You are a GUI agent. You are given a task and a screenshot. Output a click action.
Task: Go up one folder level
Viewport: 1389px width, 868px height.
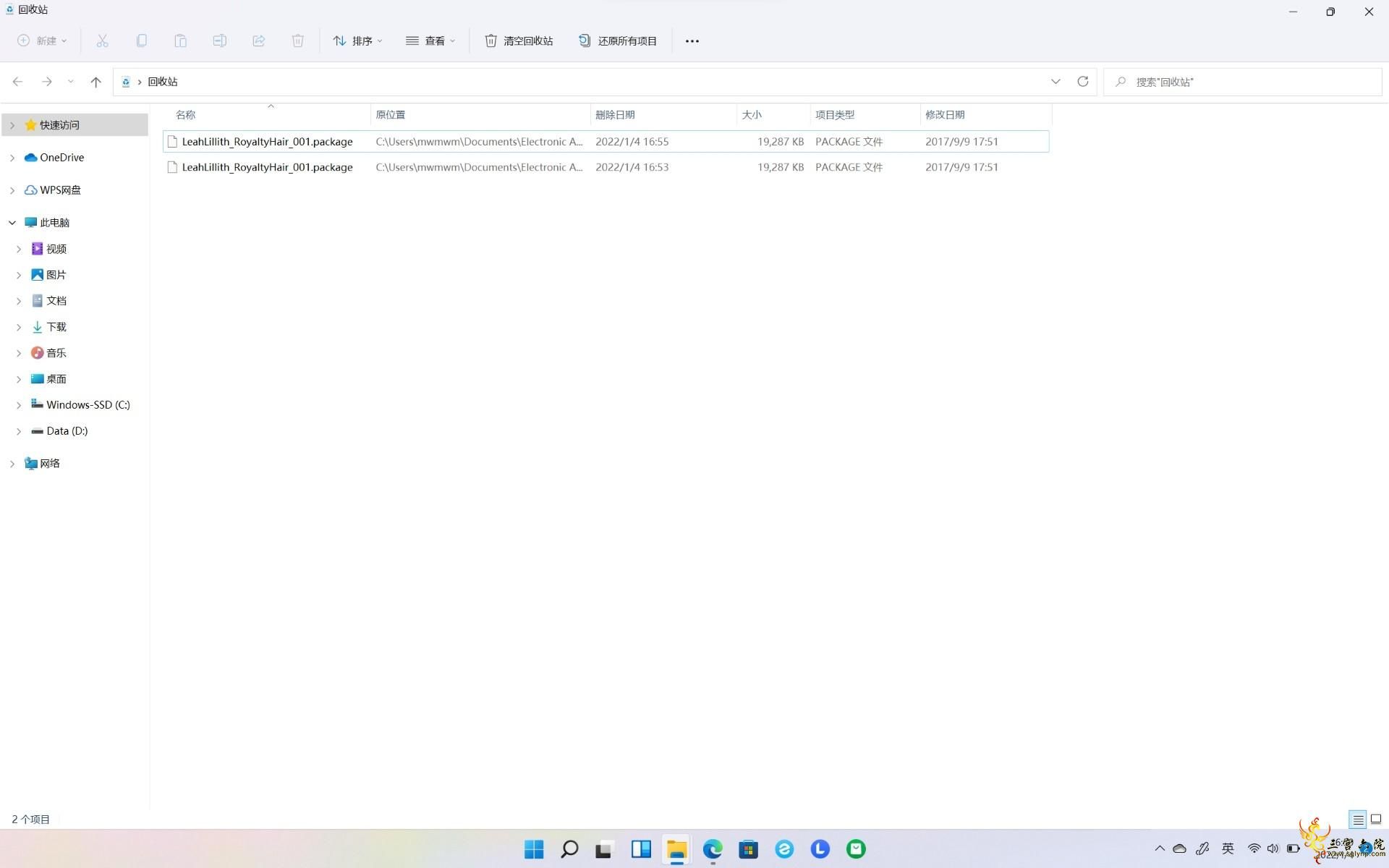[95, 82]
